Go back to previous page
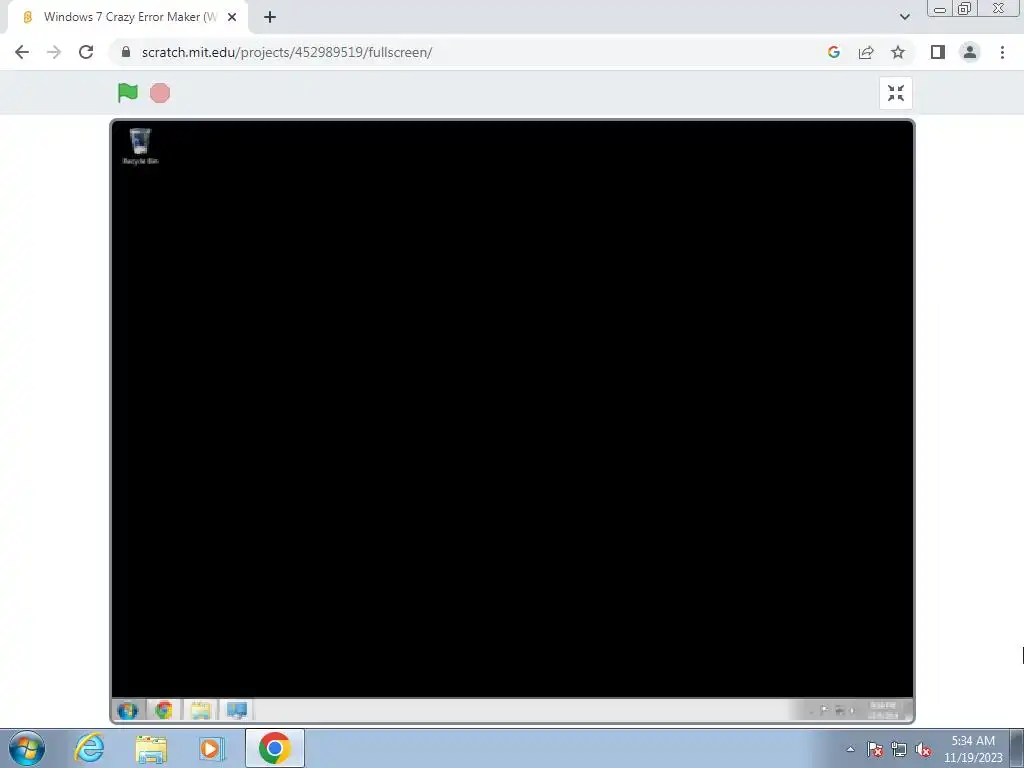Viewport: 1024px width, 768px height. click(x=22, y=52)
